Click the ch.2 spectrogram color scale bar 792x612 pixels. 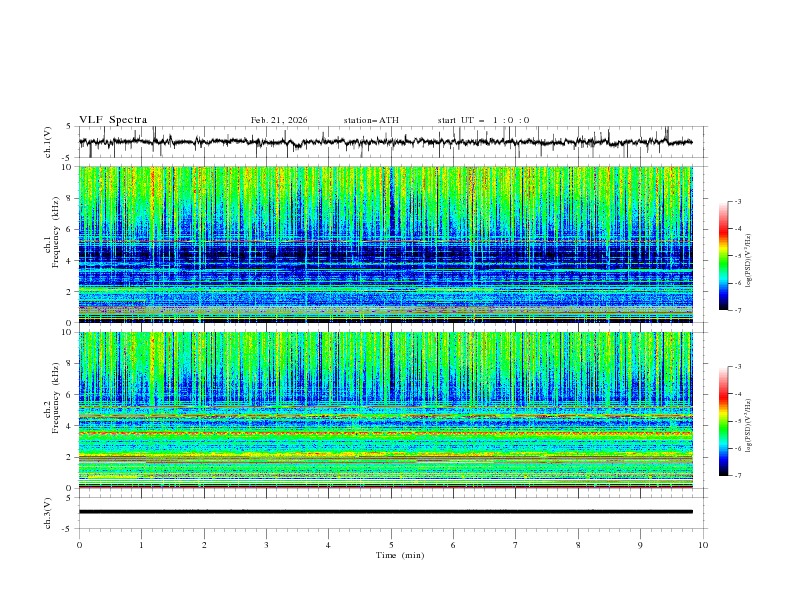pyautogui.click(x=723, y=421)
